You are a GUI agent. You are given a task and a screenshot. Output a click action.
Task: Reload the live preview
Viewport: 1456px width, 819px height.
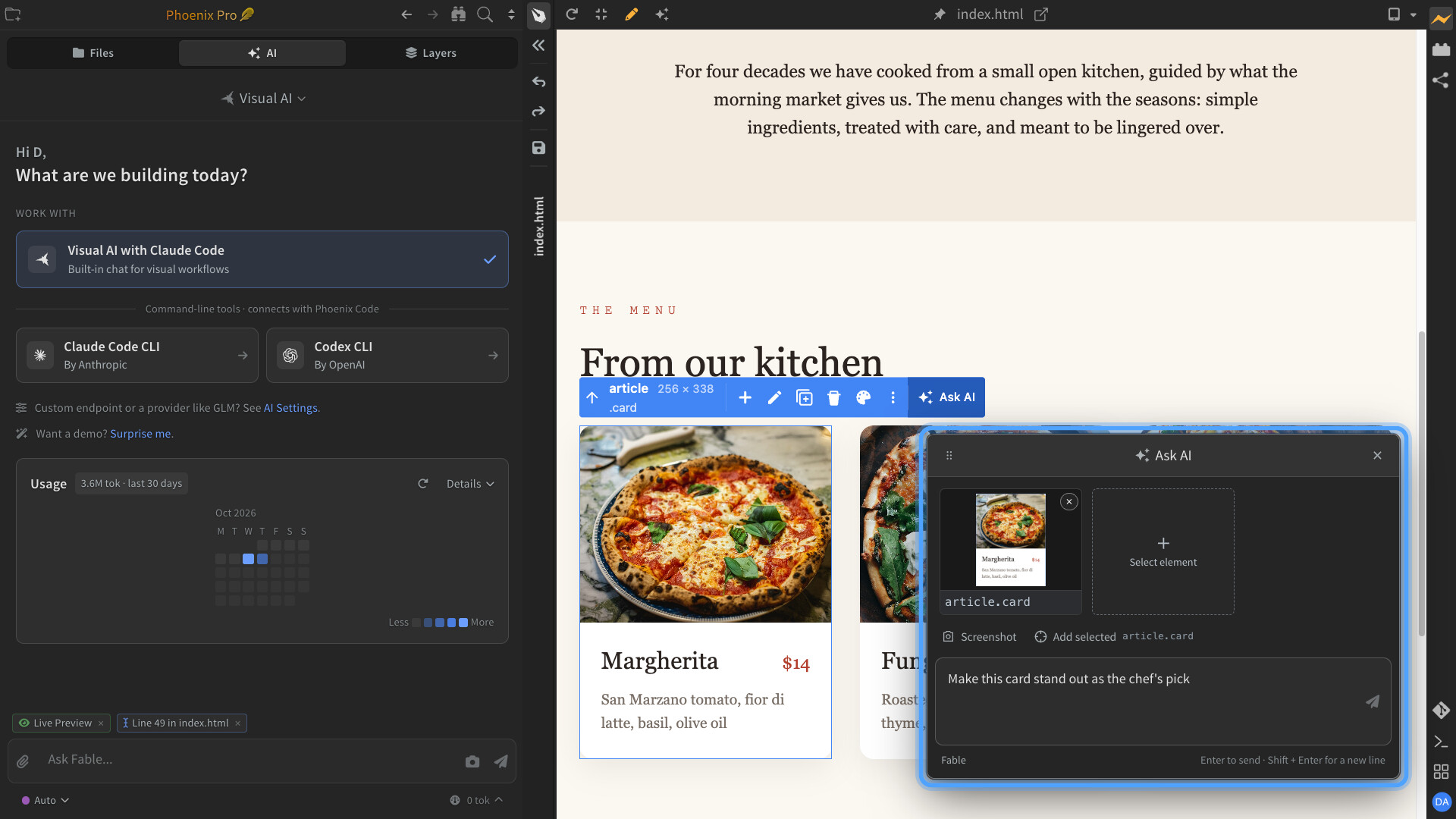(572, 14)
